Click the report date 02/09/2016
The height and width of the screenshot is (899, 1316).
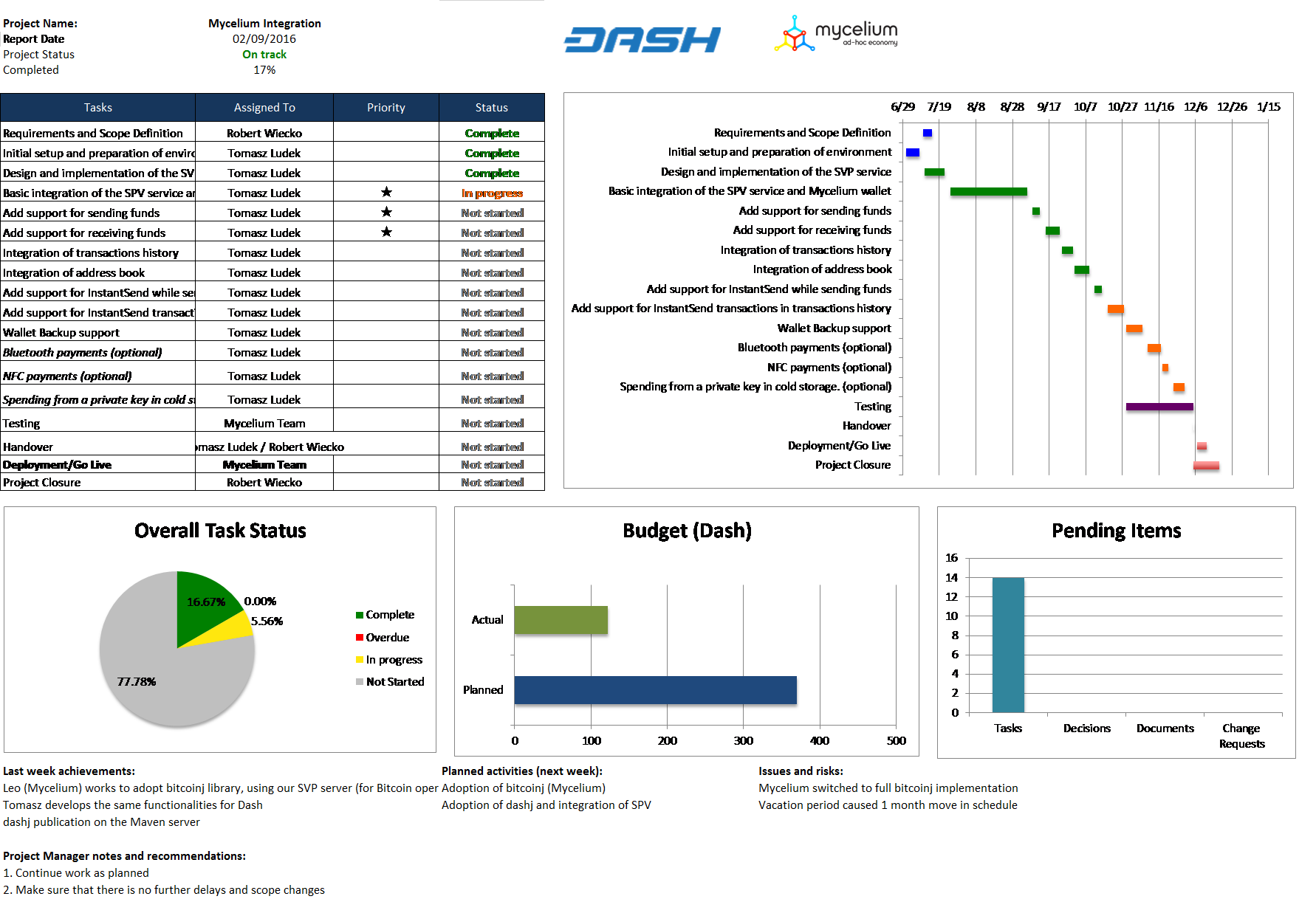pyautogui.click(x=264, y=39)
